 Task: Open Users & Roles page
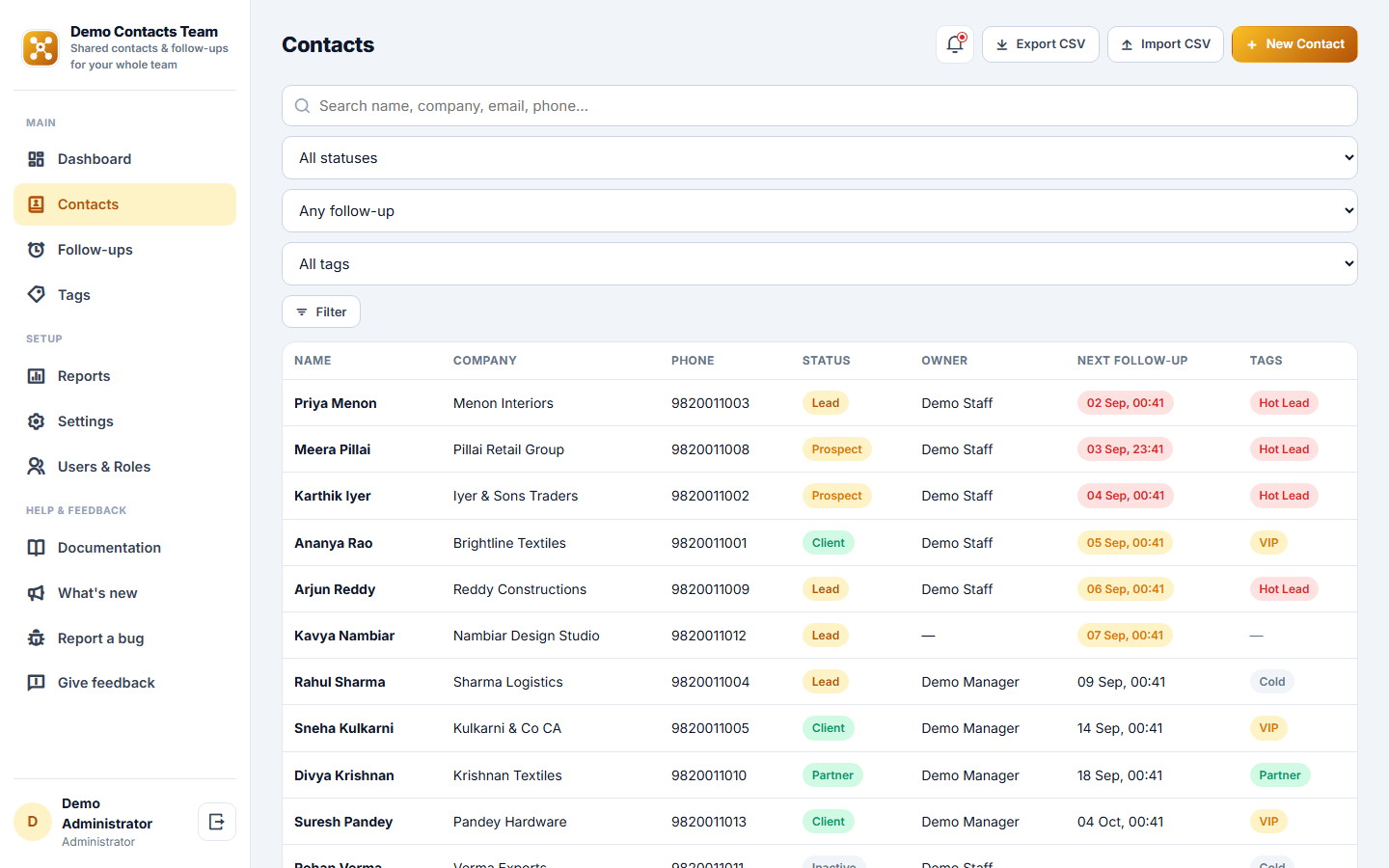(x=124, y=467)
